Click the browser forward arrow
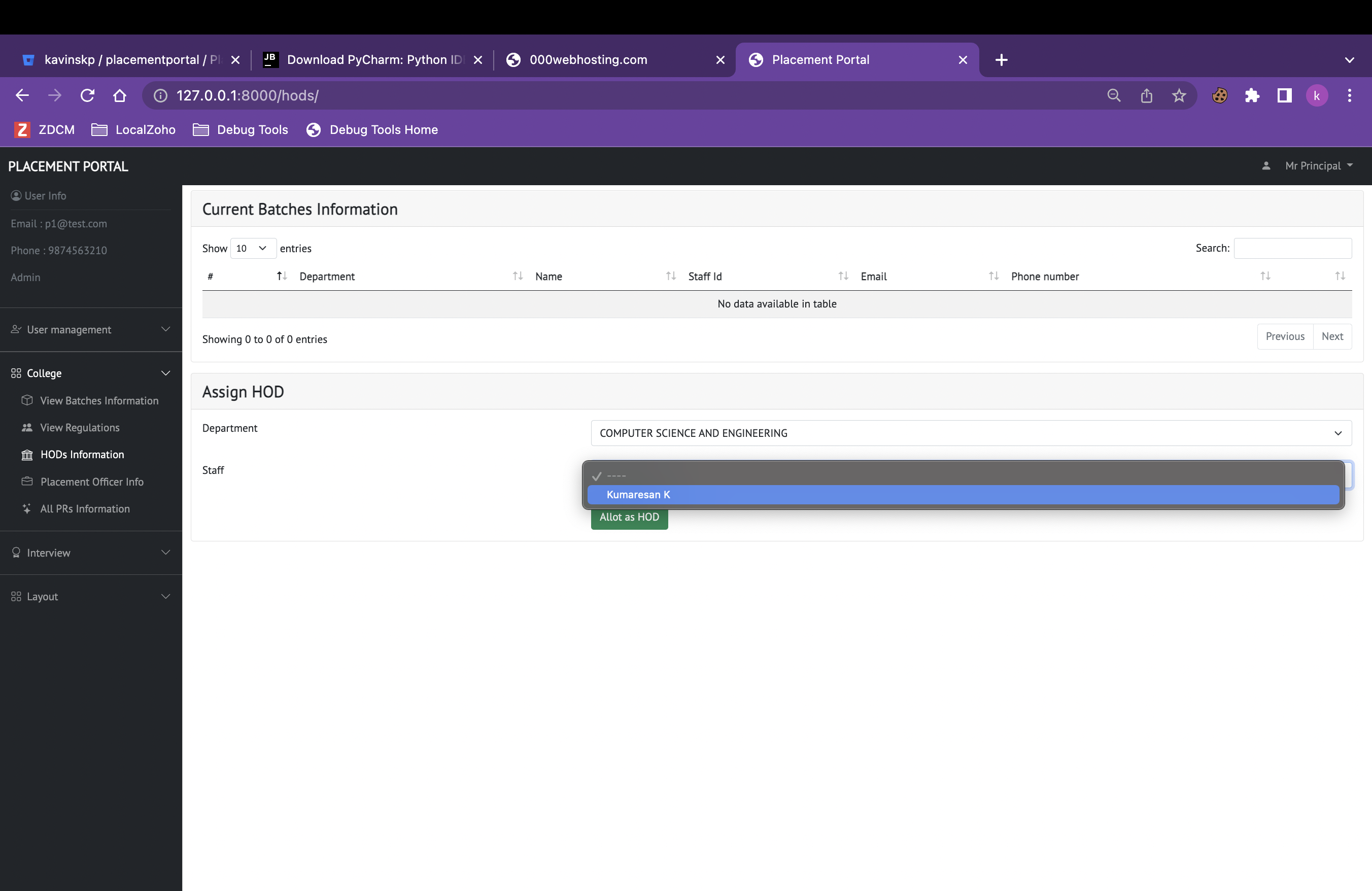The width and height of the screenshot is (1372, 891). pyautogui.click(x=55, y=95)
